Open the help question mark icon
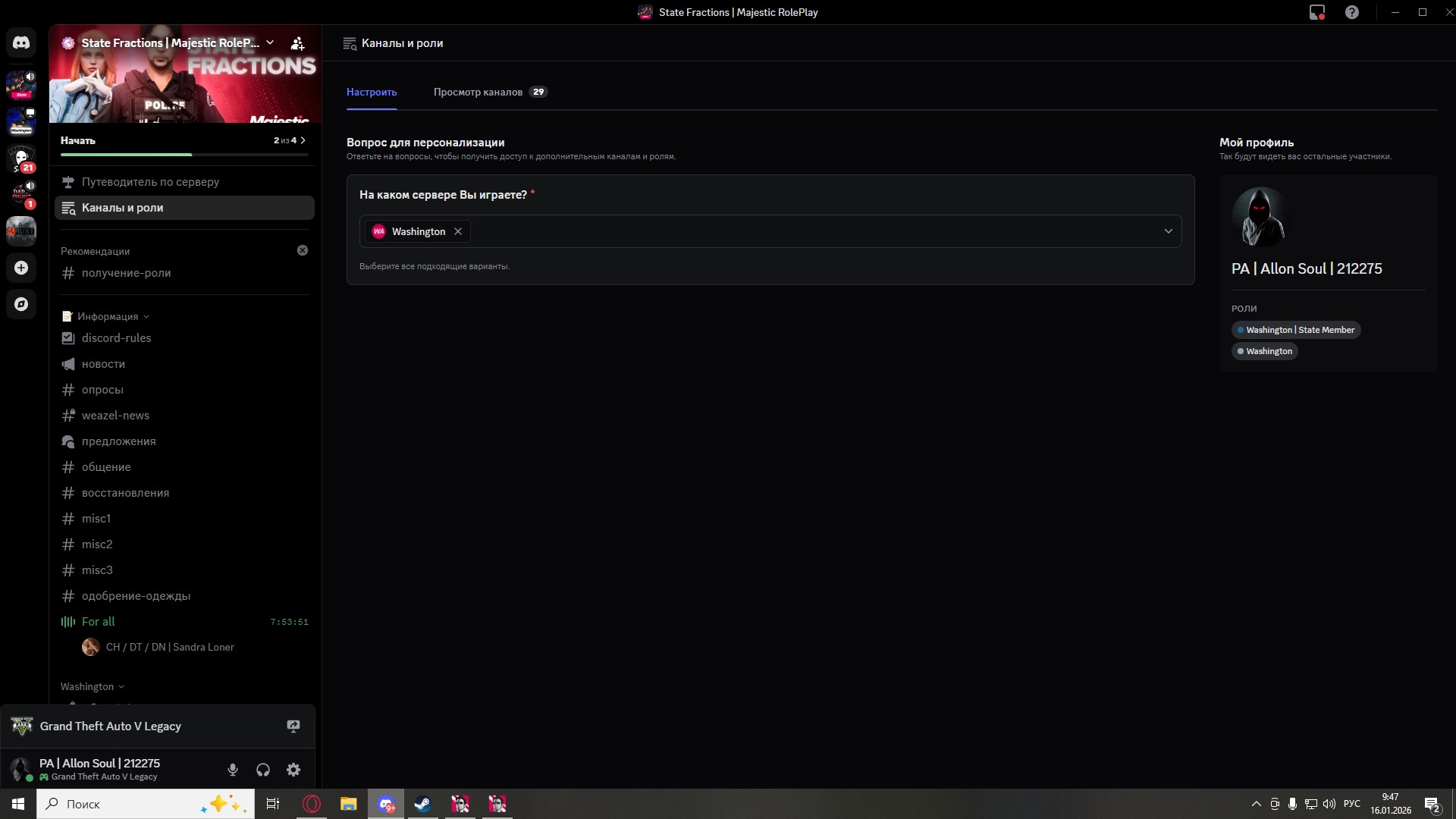This screenshot has height=819, width=1456. 1352,12
